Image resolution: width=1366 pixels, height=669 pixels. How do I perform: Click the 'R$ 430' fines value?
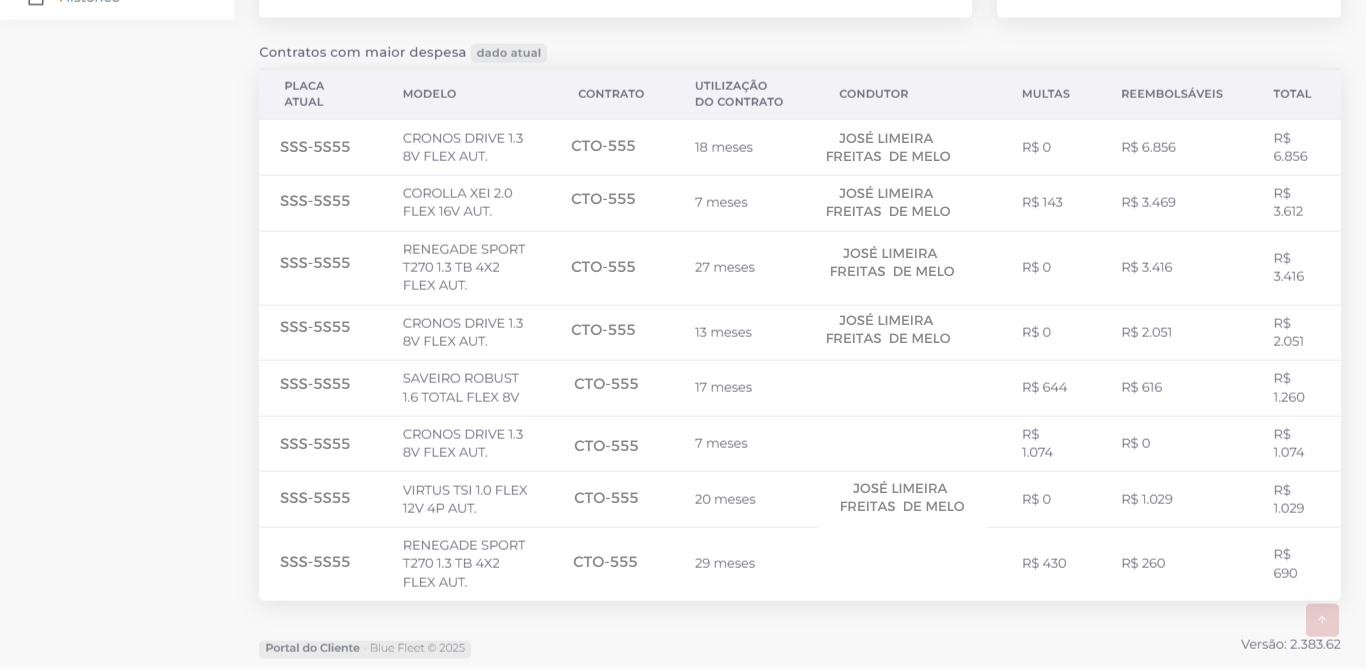pyautogui.click(x=1044, y=563)
